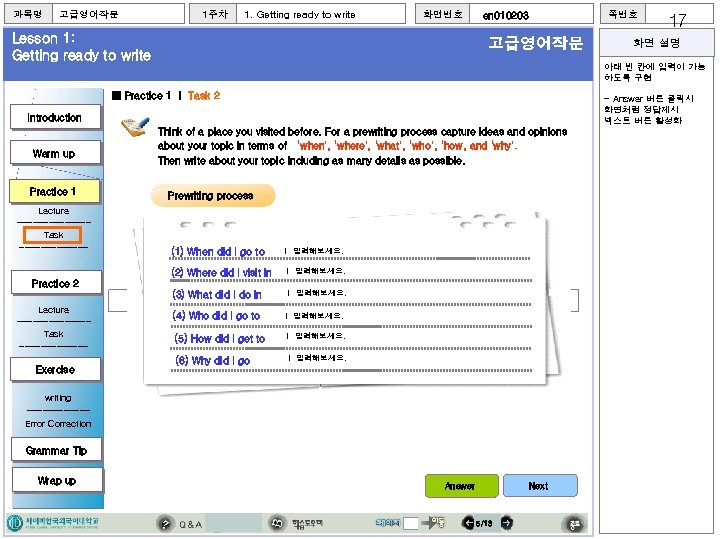Click 'Lesson 1: Getting ready to write' title
This screenshot has height=539, width=720.
click(81, 47)
